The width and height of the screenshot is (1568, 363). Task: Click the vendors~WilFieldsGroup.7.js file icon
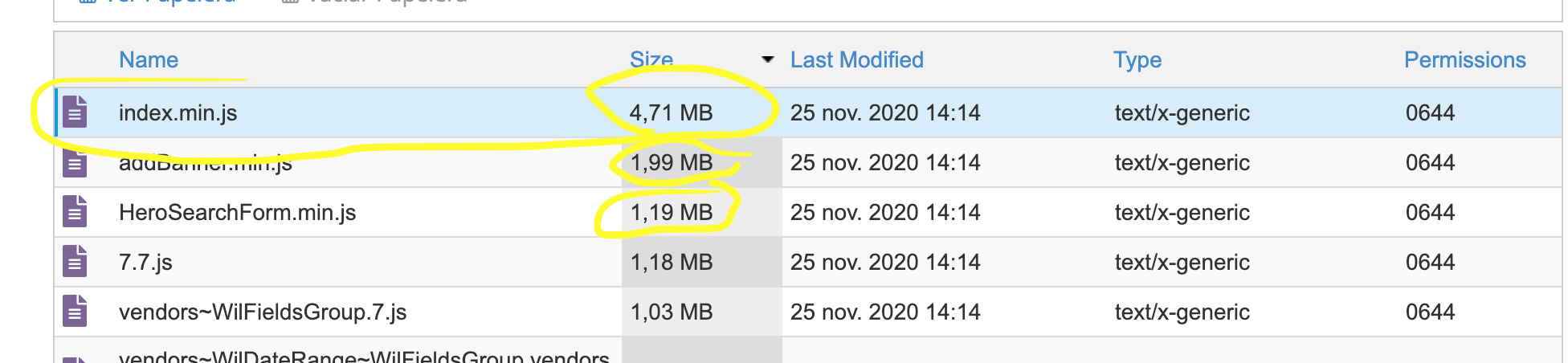(x=75, y=312)
